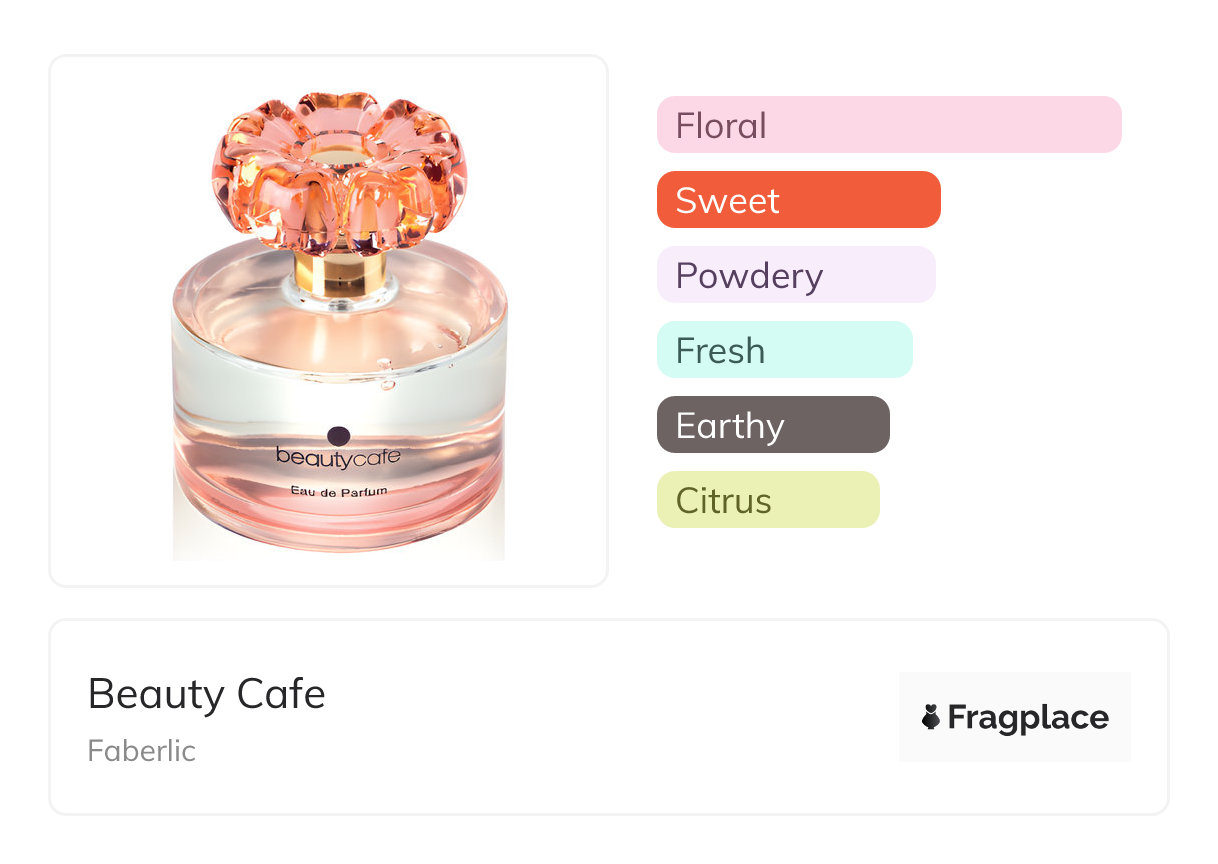Click the yellow-green Citrus accord bar

[767, 500]
